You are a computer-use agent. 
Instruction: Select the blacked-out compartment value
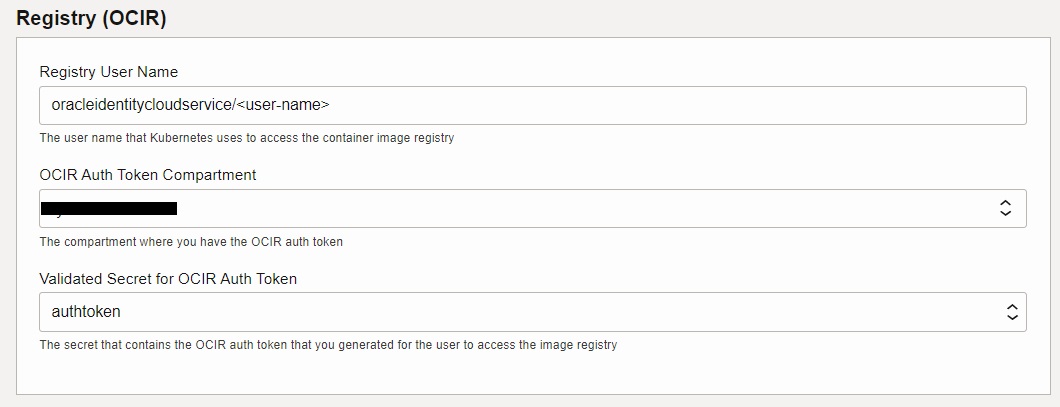tap(109, 208)
